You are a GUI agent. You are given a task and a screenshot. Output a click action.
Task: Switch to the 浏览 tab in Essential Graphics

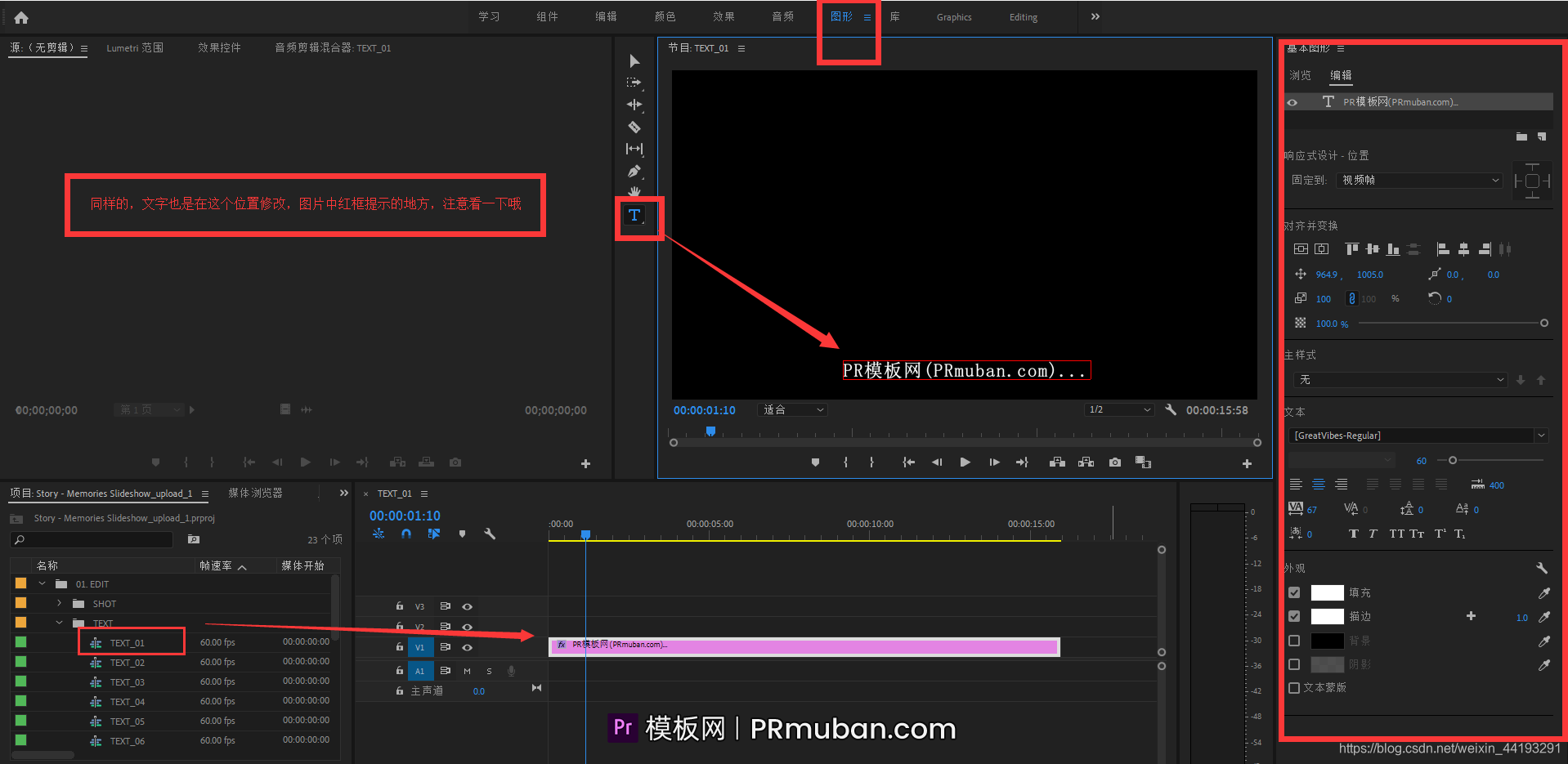pyautogui.click(x=1300, y=75)
